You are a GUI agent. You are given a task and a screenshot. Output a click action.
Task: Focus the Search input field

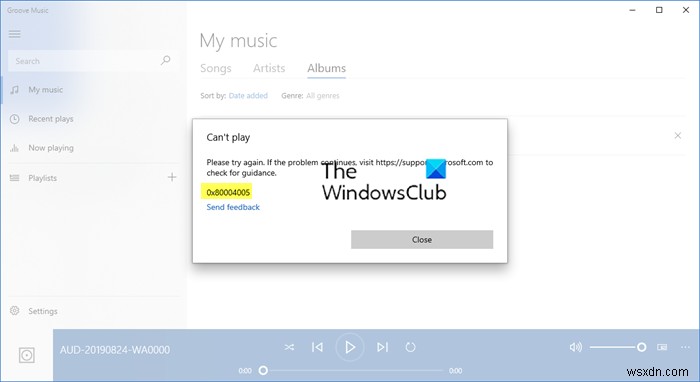93,61
